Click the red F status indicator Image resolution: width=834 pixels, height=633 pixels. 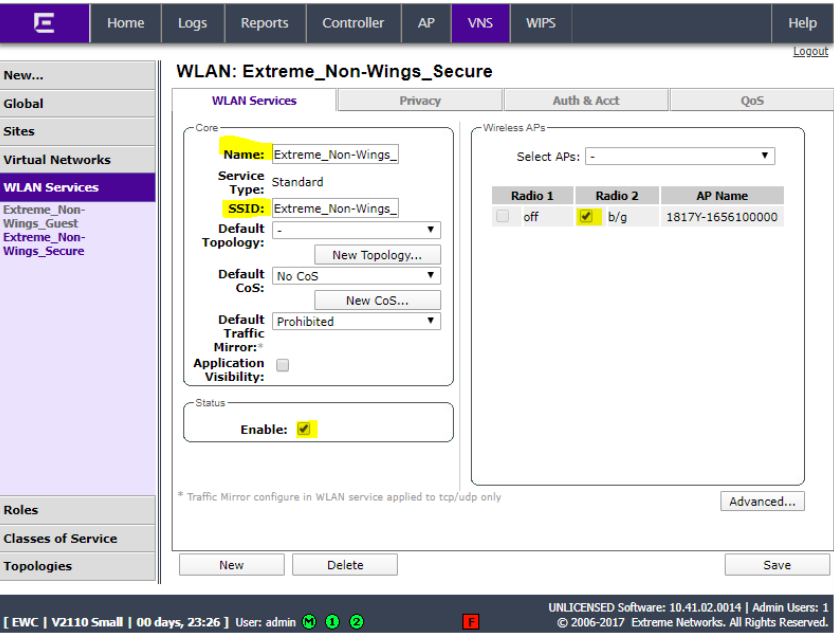[471, 621]
